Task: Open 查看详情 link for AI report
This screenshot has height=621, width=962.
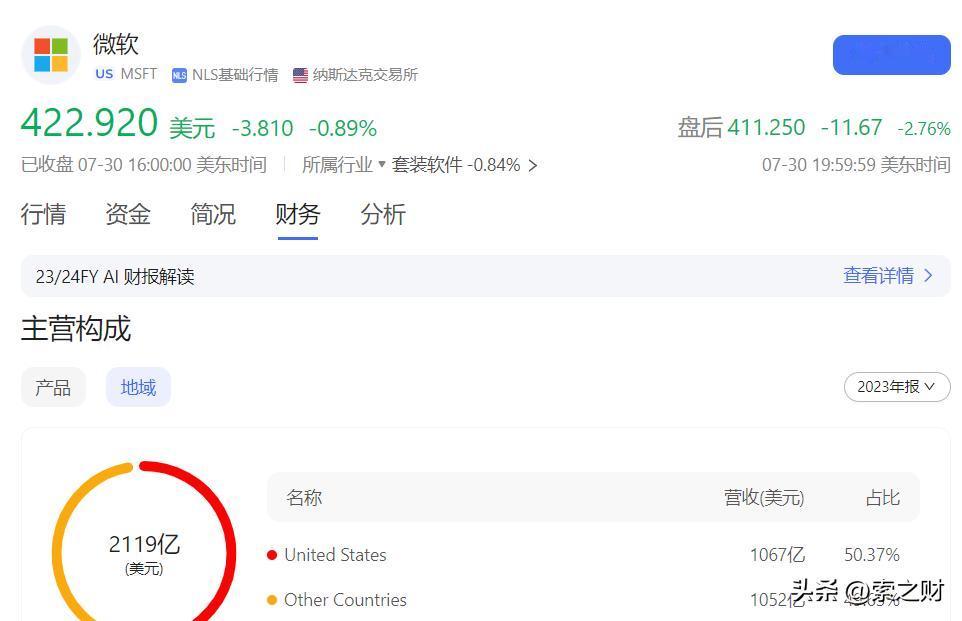Action: (879, 276)
